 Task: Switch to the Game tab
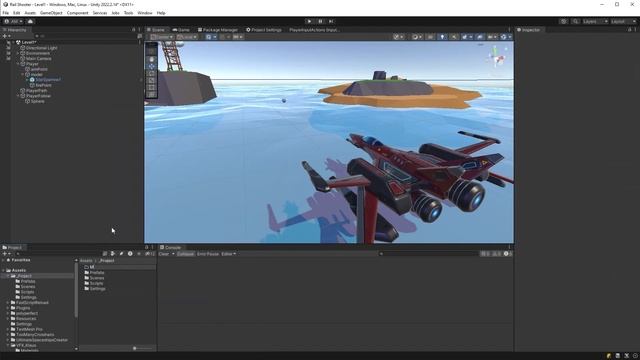[x=181, y=30]
